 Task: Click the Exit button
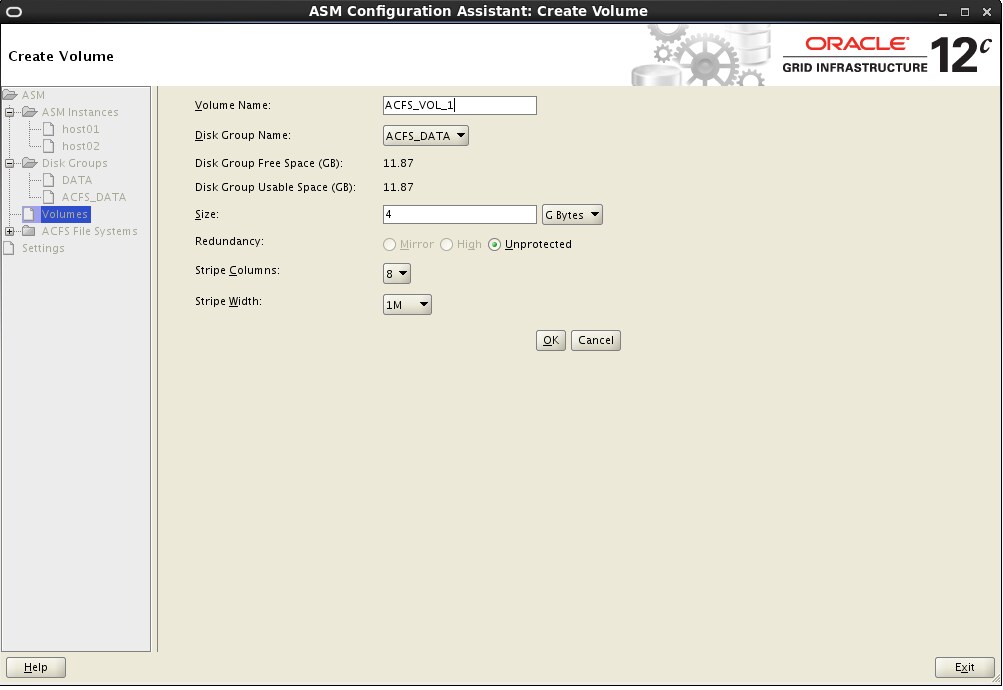pos(965,667)
